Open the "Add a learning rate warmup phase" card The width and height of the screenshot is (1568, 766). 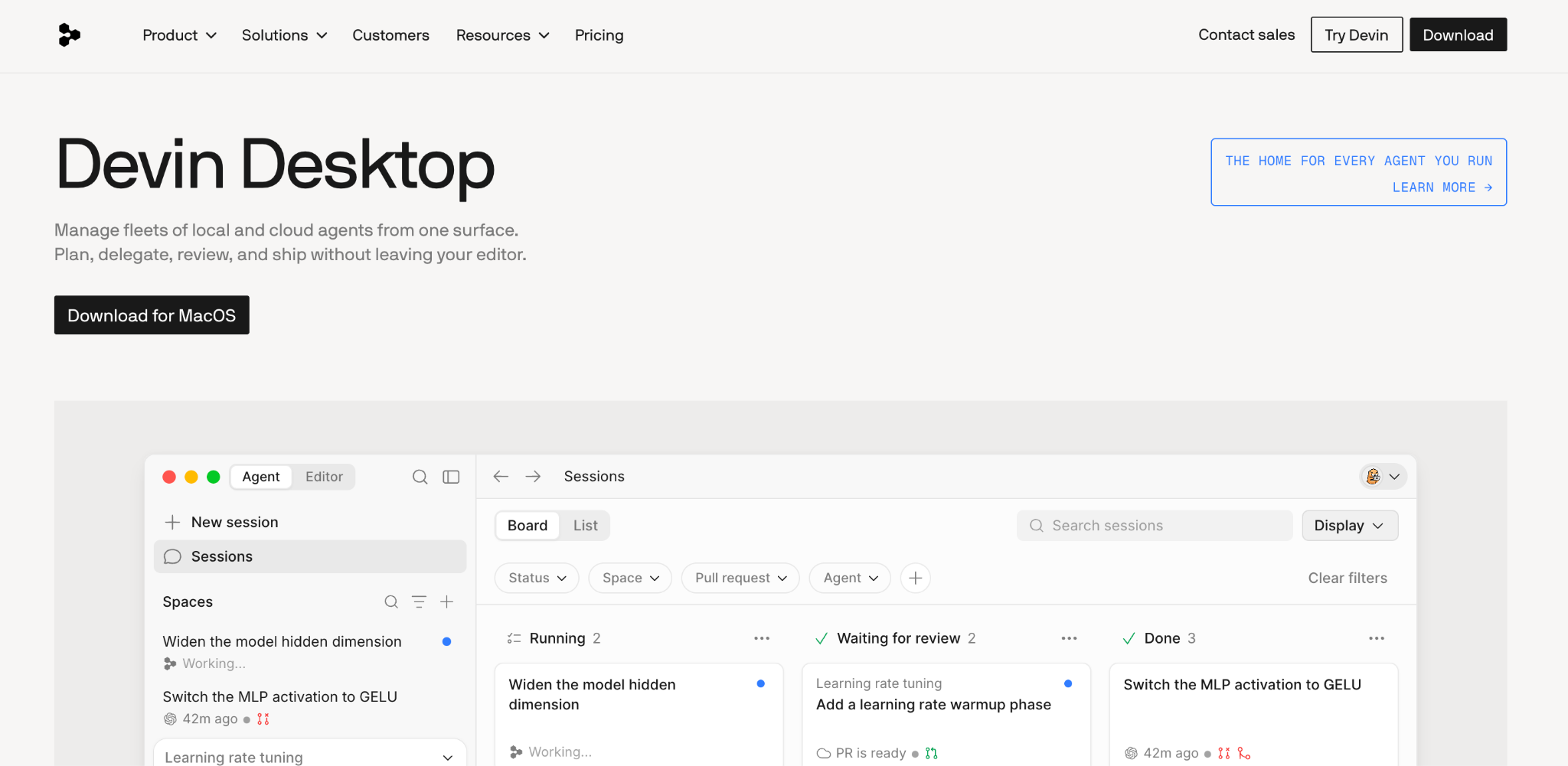point(946,715)
